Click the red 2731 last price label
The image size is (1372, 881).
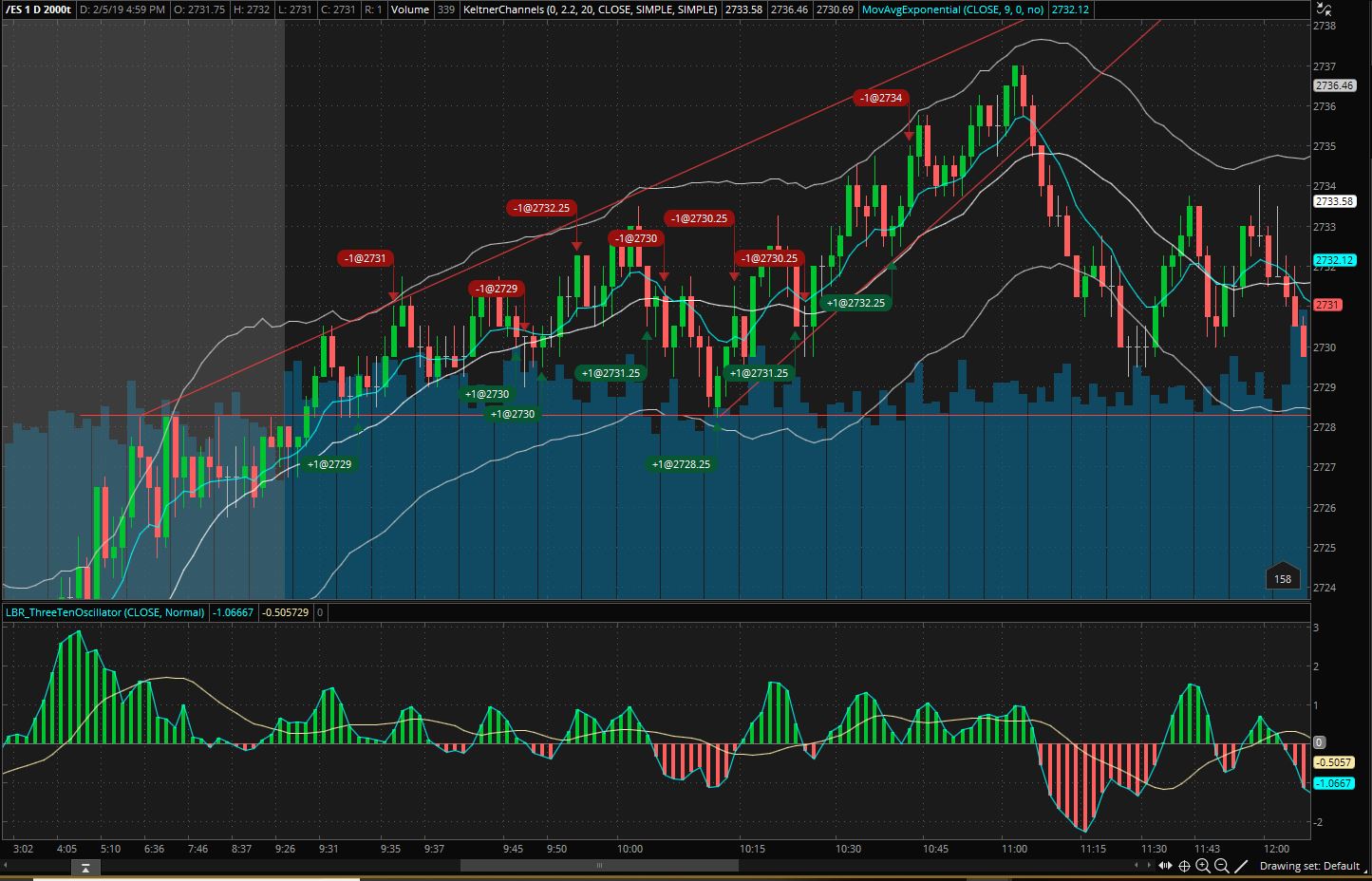[1327, 305]
